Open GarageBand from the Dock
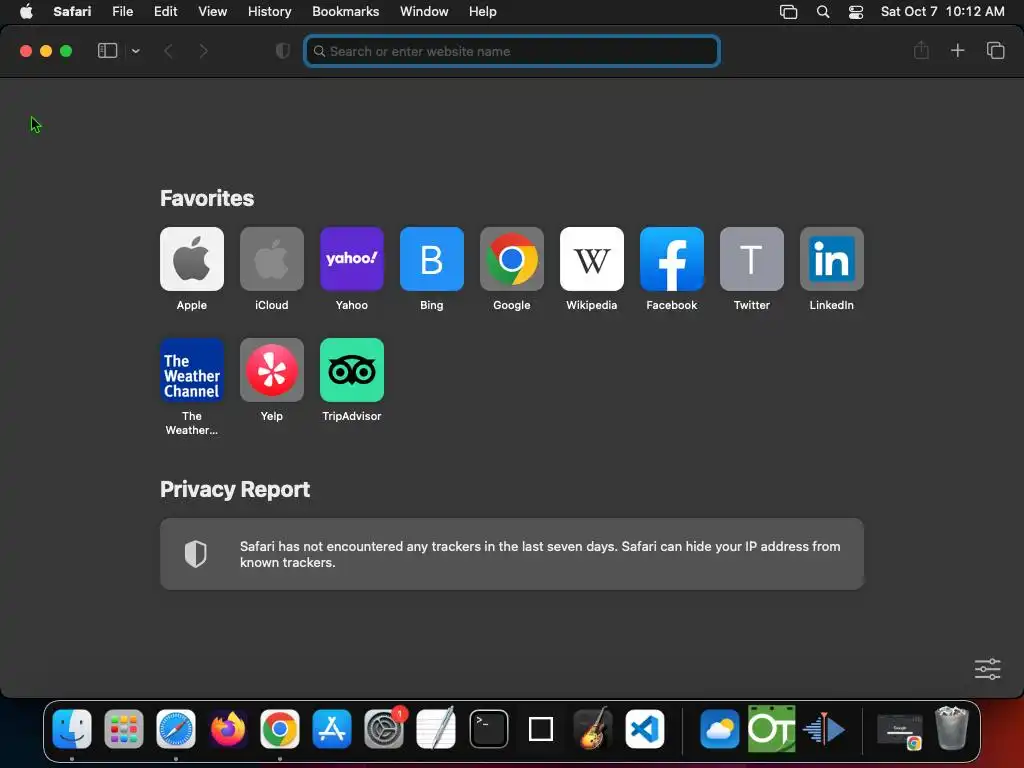Viewport: 1024px width, 768px height. pos(593,728)
